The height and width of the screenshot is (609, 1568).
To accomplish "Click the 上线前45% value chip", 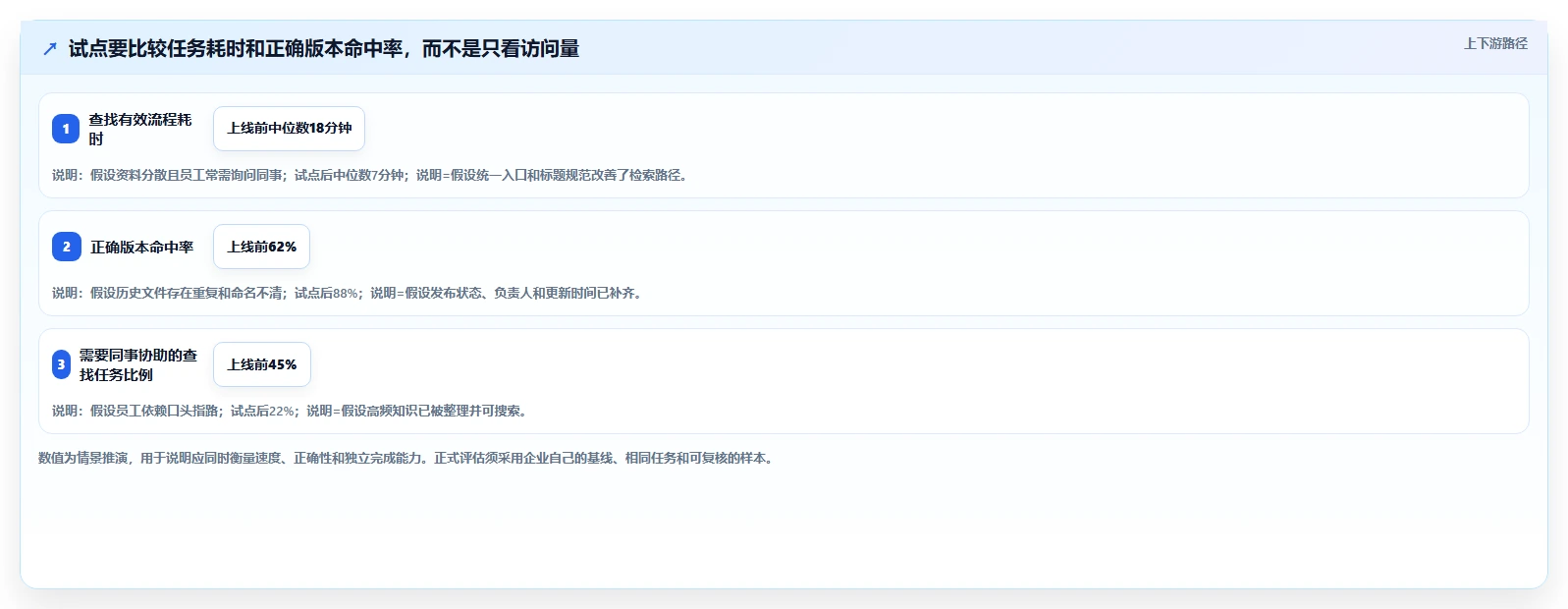I will (x=262, y=364).
